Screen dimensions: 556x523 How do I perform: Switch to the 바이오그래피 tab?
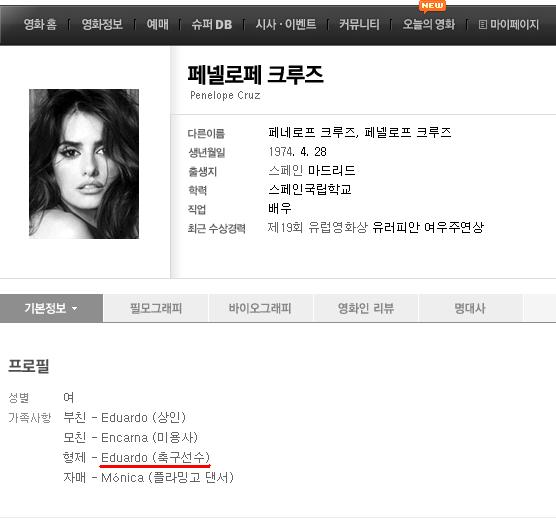coord(260,308)
